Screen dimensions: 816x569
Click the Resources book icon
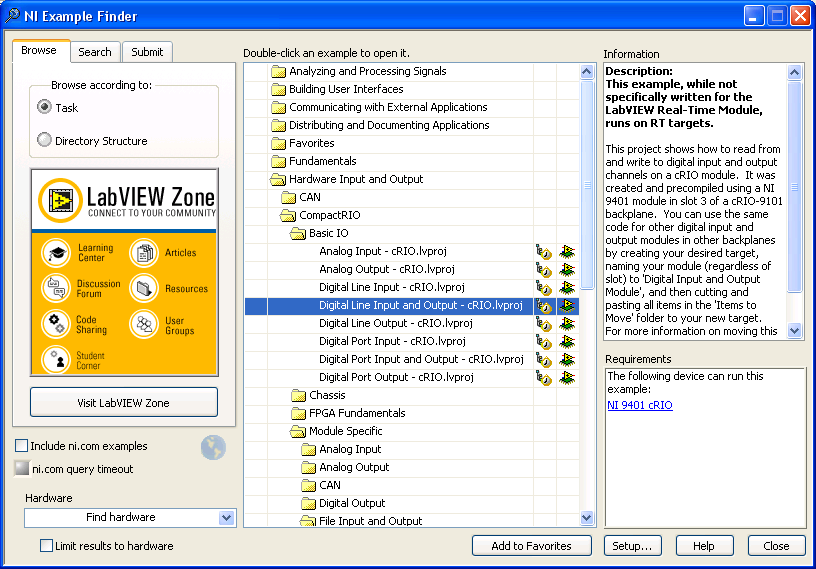coord(144,289)
